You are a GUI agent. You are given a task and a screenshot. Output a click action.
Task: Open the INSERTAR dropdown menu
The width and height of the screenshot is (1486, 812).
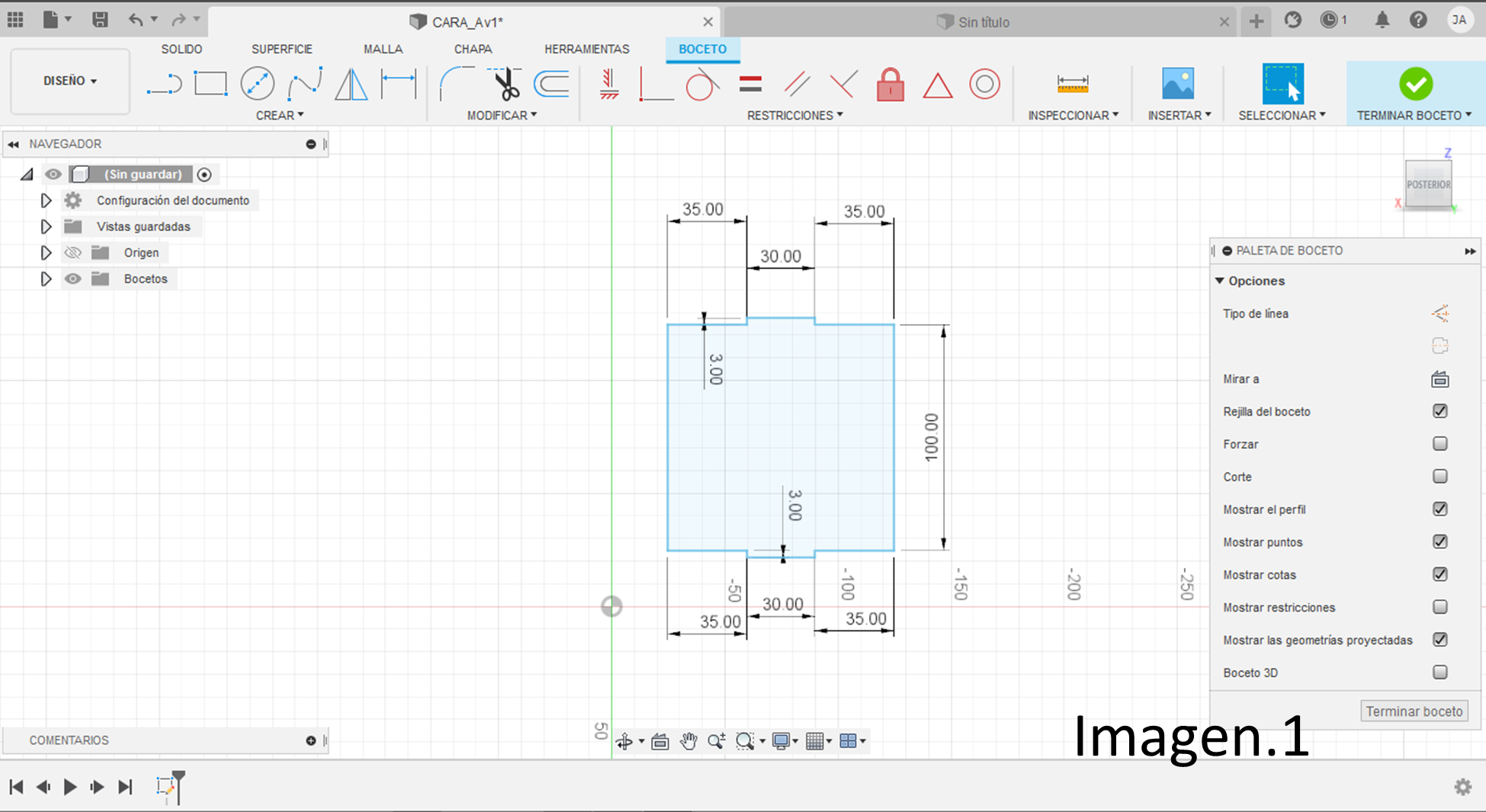pyautogui.click(x=1179, y=115)
